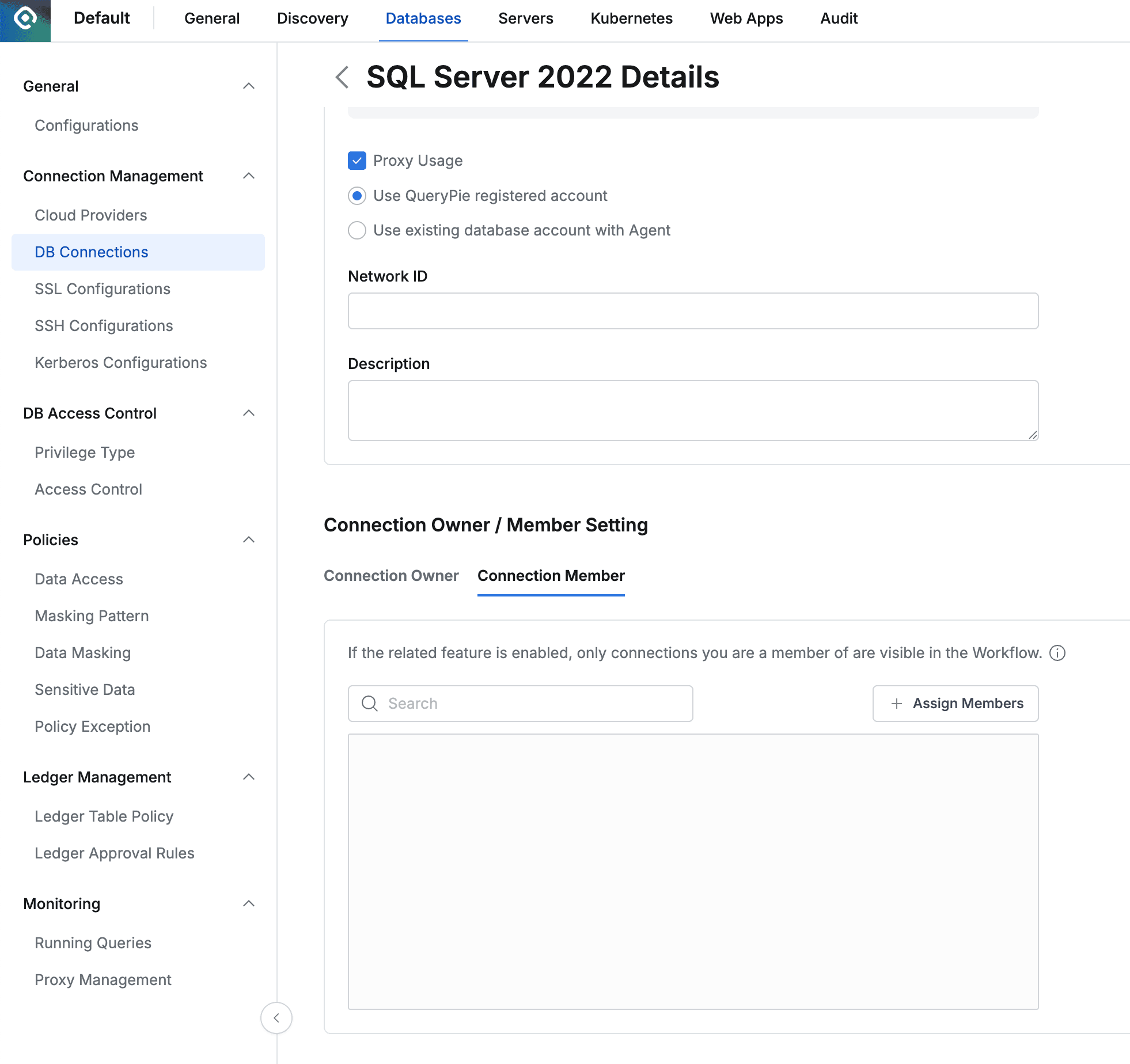Image resolution: width=1130 pixels, height=1064 pixels.
Task: Open the Audit section from the top menu
Action: coord(839,18)
